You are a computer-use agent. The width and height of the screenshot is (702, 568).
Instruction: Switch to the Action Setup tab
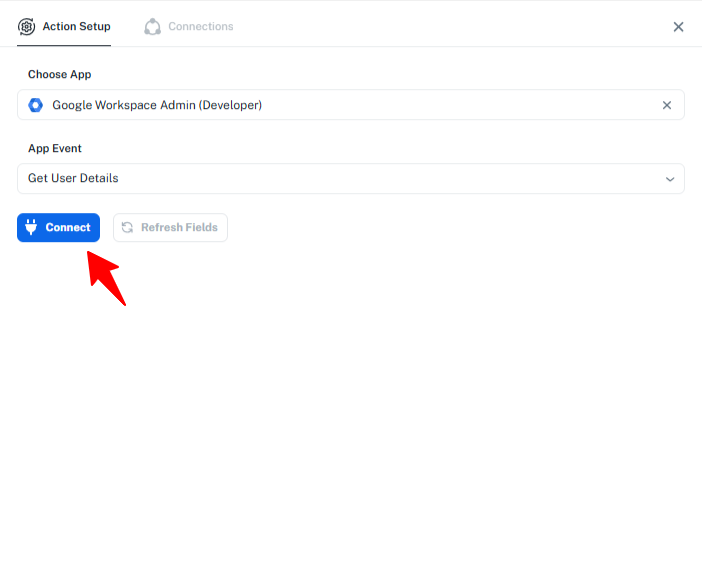tap(76, 27)
